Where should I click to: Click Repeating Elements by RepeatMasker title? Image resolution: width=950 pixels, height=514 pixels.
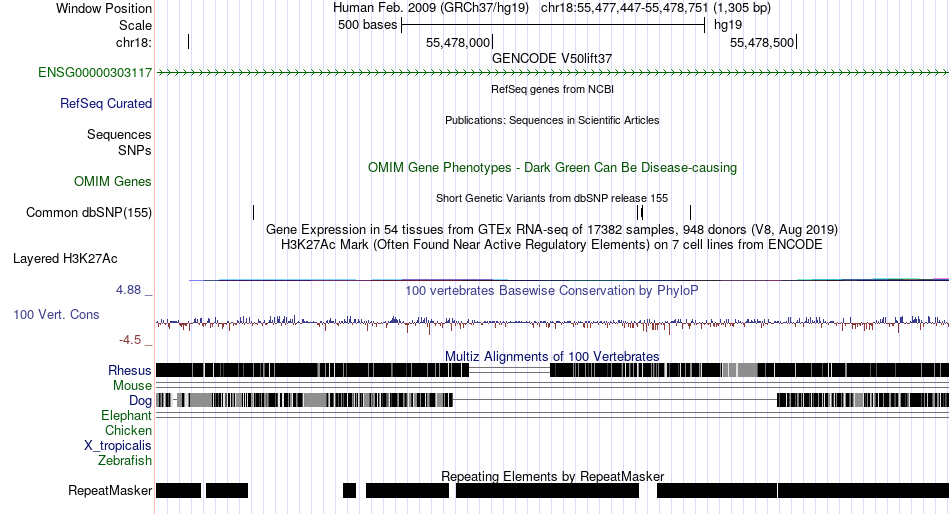553,476
